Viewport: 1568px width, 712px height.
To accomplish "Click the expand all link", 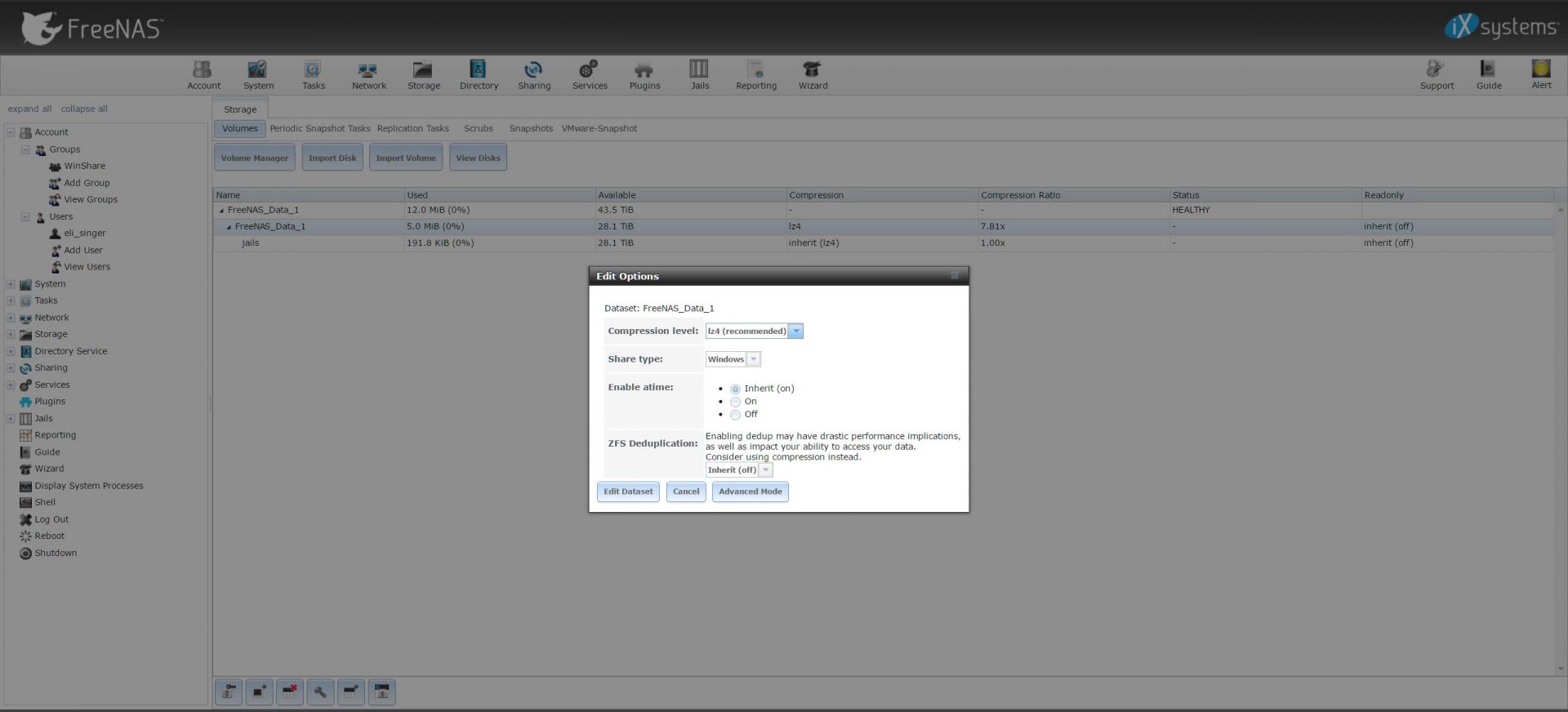I will 29,109.
